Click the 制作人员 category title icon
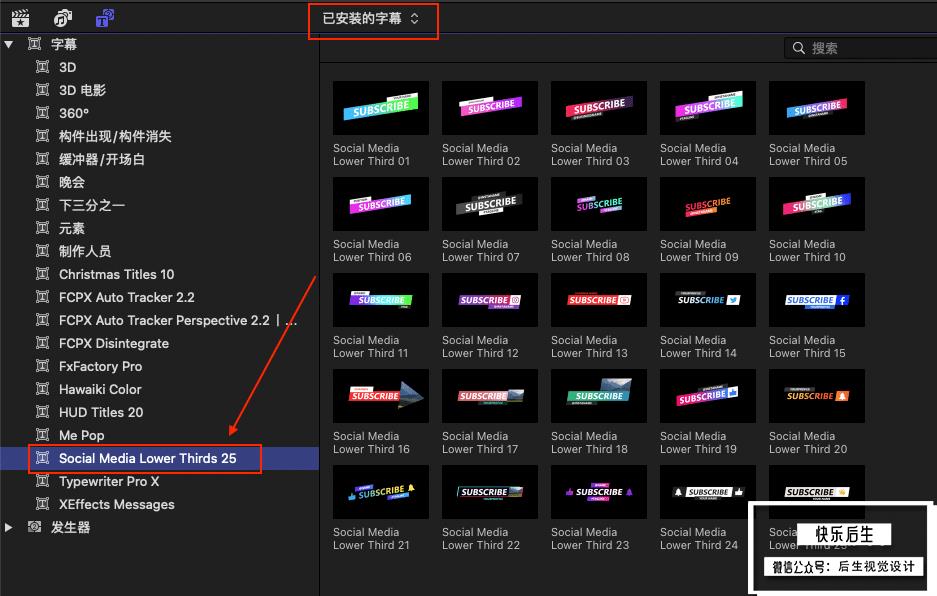The image size is (937, 596). click(42, 250)
